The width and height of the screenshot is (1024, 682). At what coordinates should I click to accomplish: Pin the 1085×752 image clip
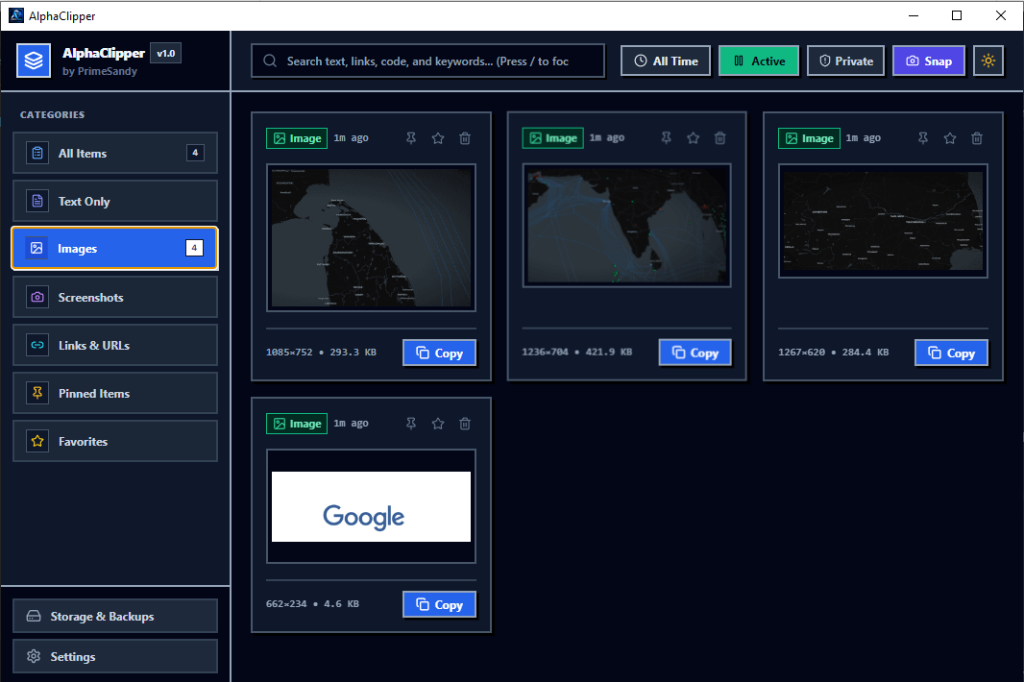point(411,138)
